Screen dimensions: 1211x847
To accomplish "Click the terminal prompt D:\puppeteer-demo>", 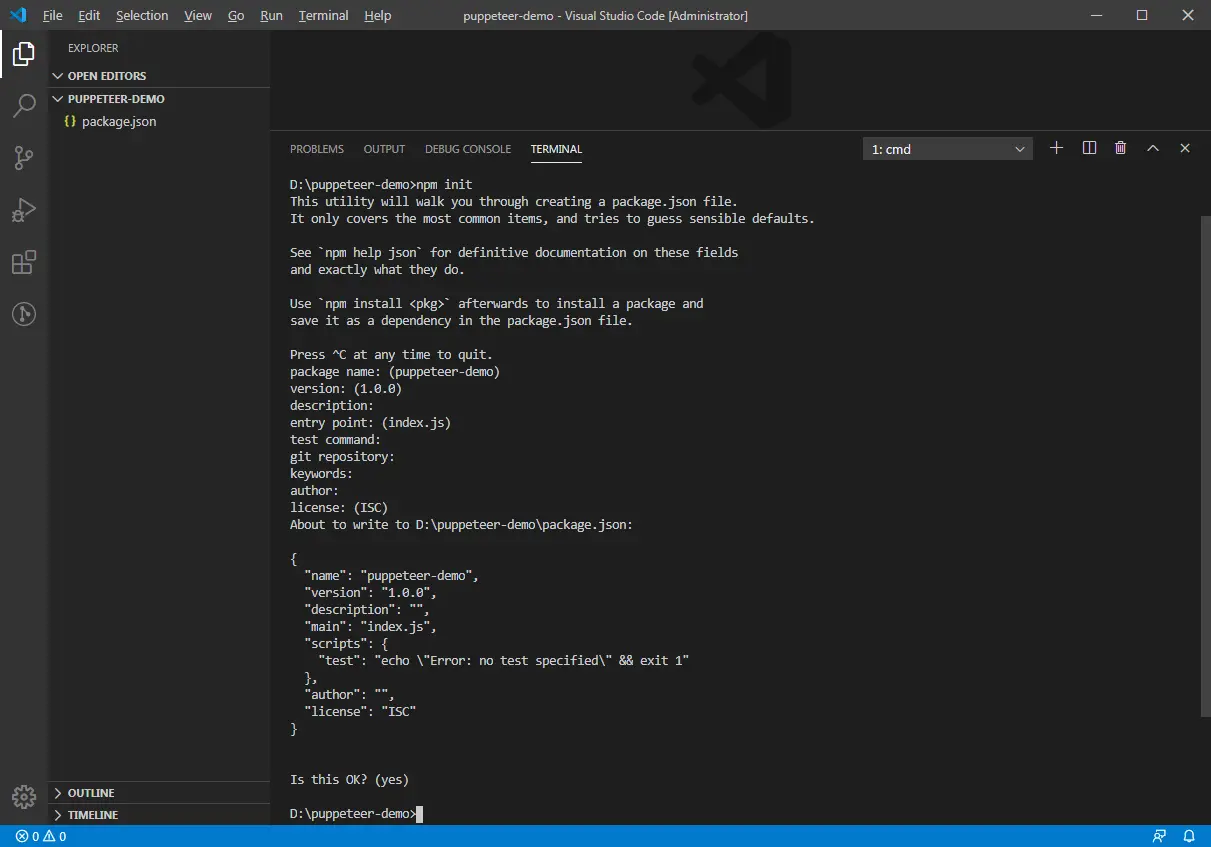I will tap(352, 813).
